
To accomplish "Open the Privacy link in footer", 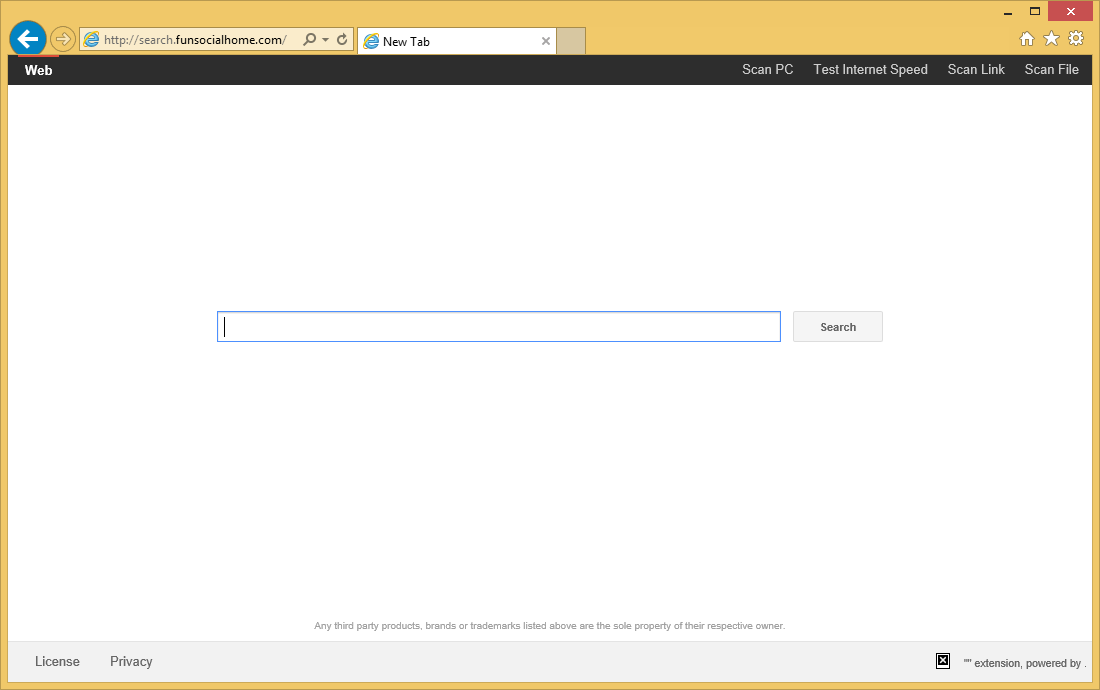I will coord(131,661).
